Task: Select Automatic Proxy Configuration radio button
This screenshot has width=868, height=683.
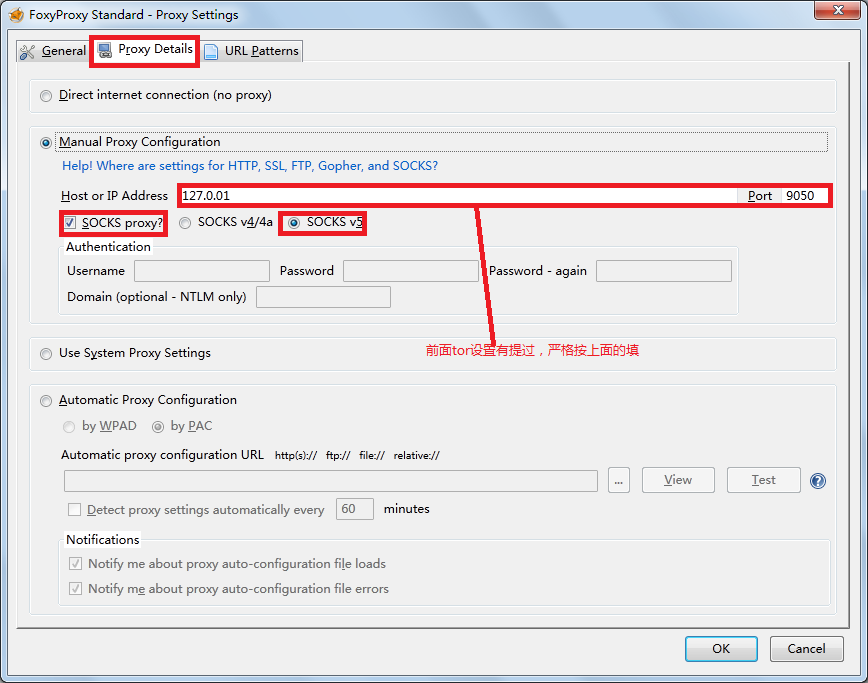Action: [x=46, y=401]
